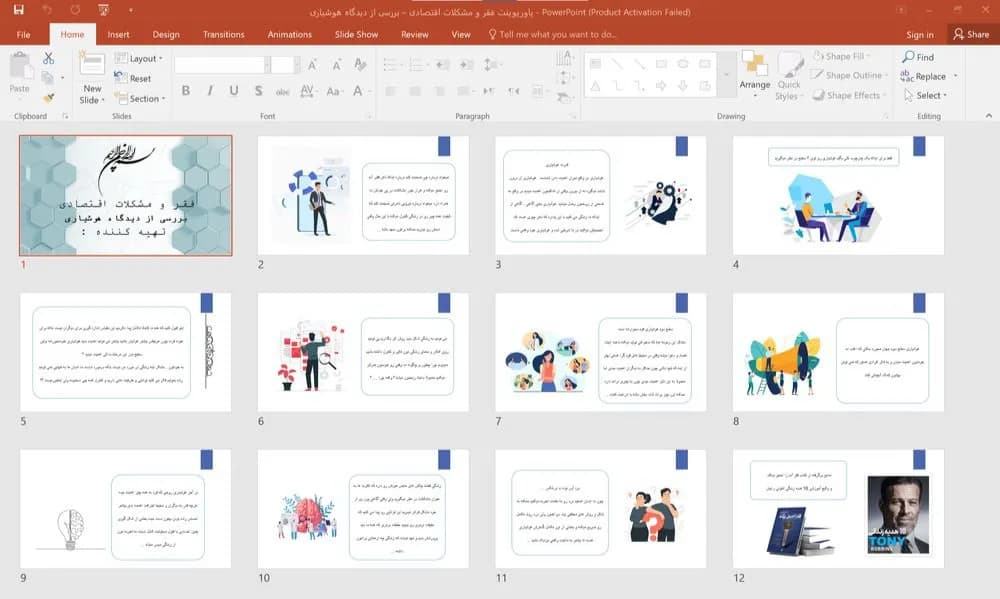The width and height of the screenshot is (1000, 599).
Task: Select slide 1 title thumbnail
Action: [x=126, y=195]
